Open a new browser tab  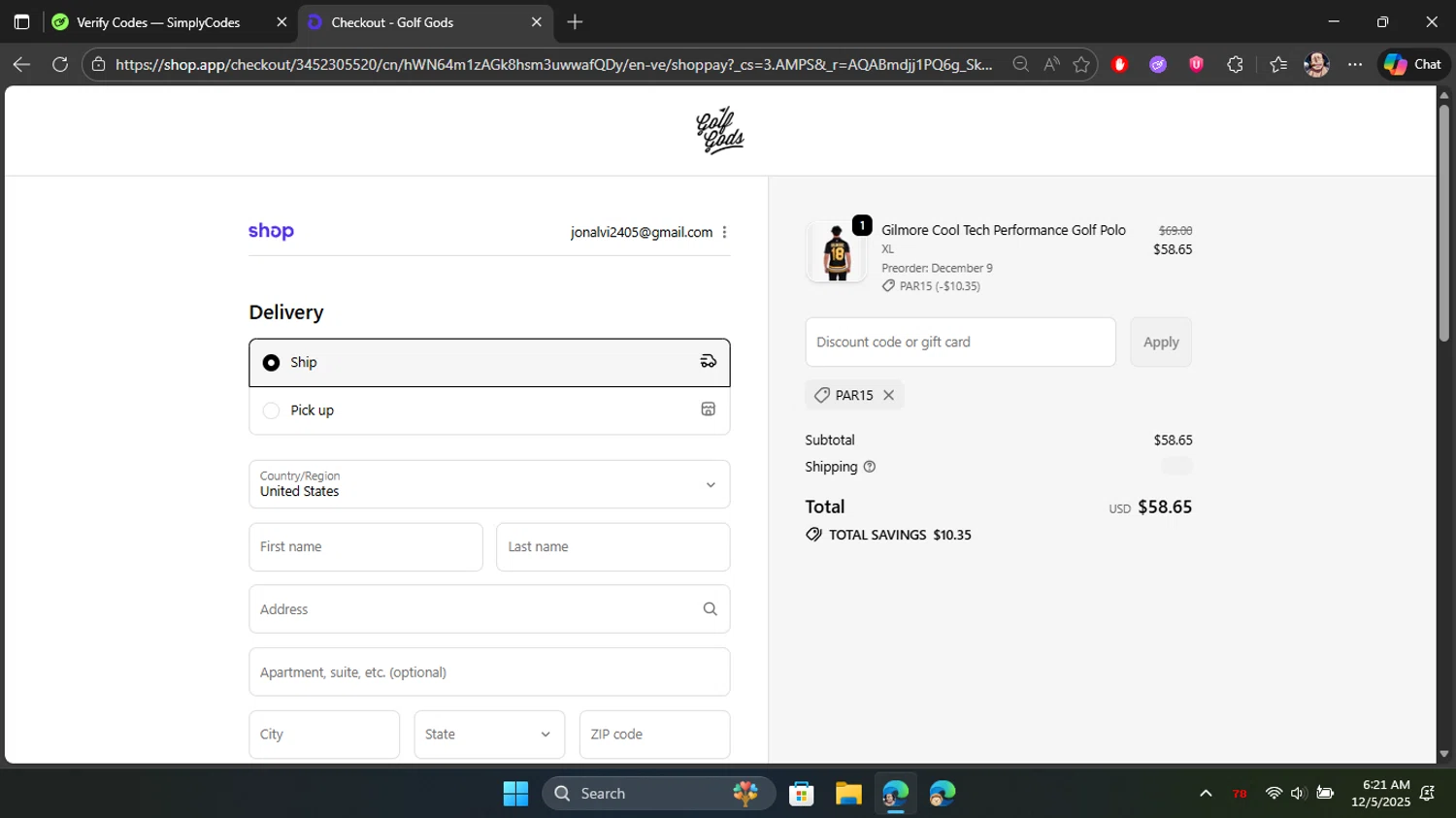[575, 22]
